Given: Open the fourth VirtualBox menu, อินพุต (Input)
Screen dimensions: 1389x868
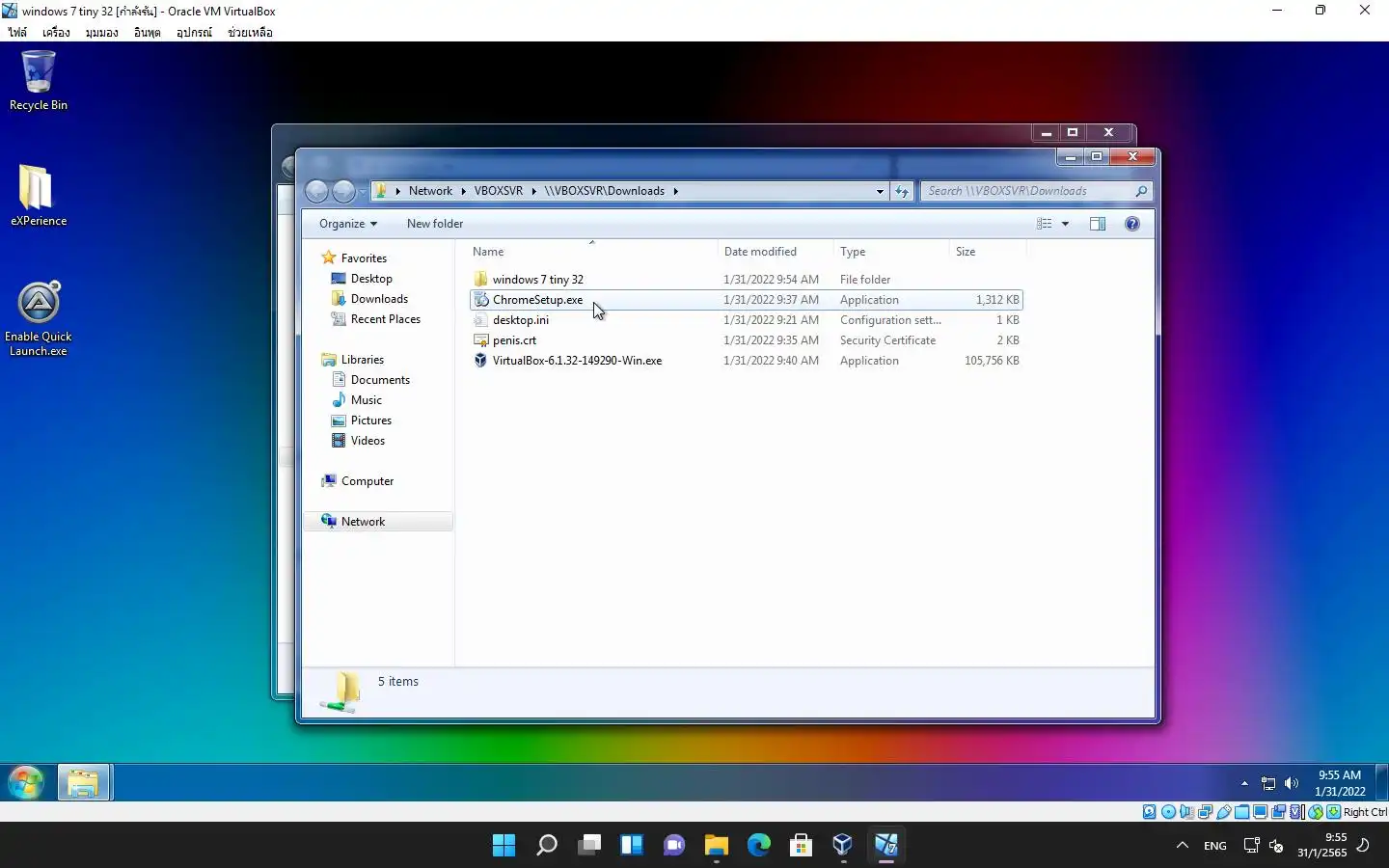Looking at the screenshot, I should 147,32.
